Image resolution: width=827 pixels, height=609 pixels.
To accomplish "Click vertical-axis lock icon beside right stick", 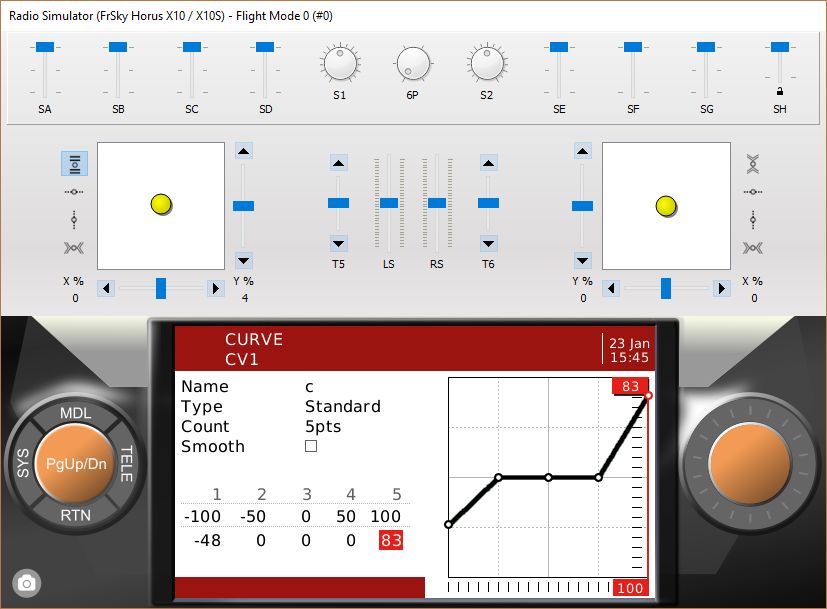I will (x=754, y=220).
